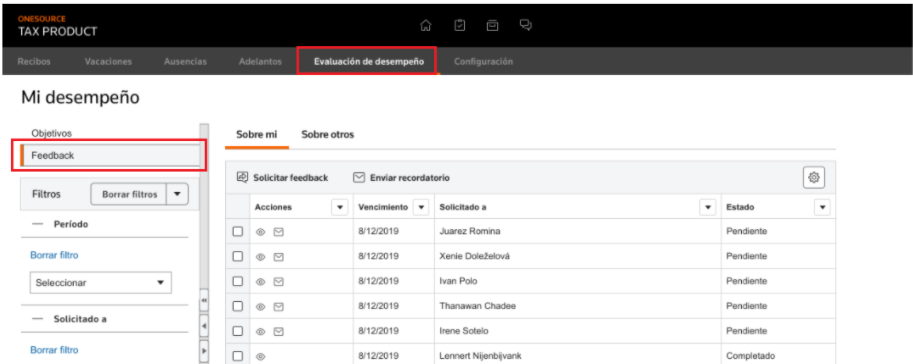Image resolution: width=913 pixels, height=364 pixels.
Task: View completed feedback from Lennert Nijenbijvank
Action: [261, 356]
